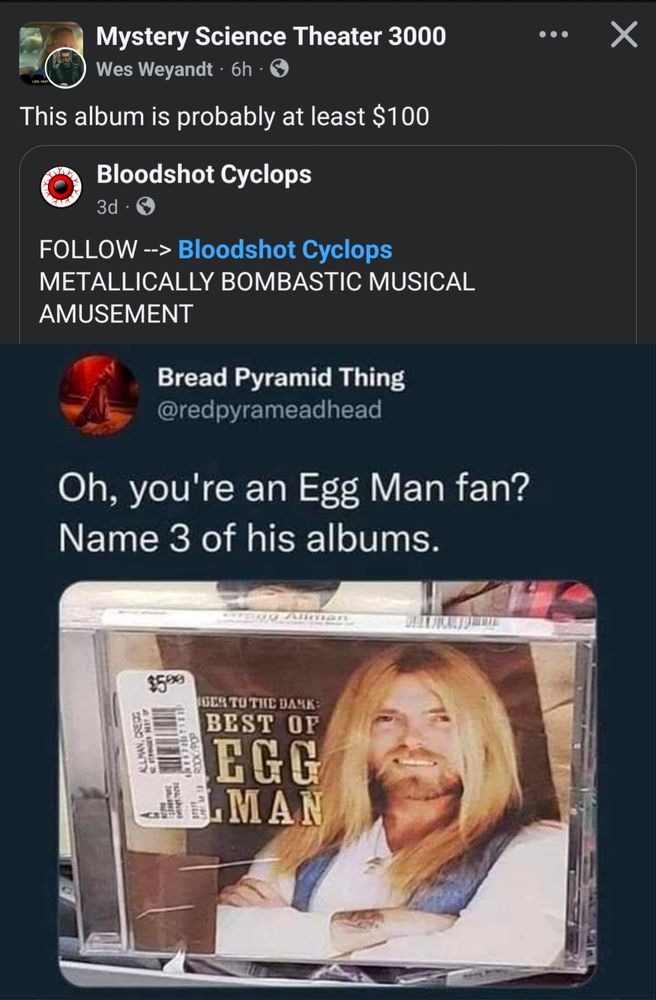Tap the @redpyrameadhead handle

coord(269,409)
